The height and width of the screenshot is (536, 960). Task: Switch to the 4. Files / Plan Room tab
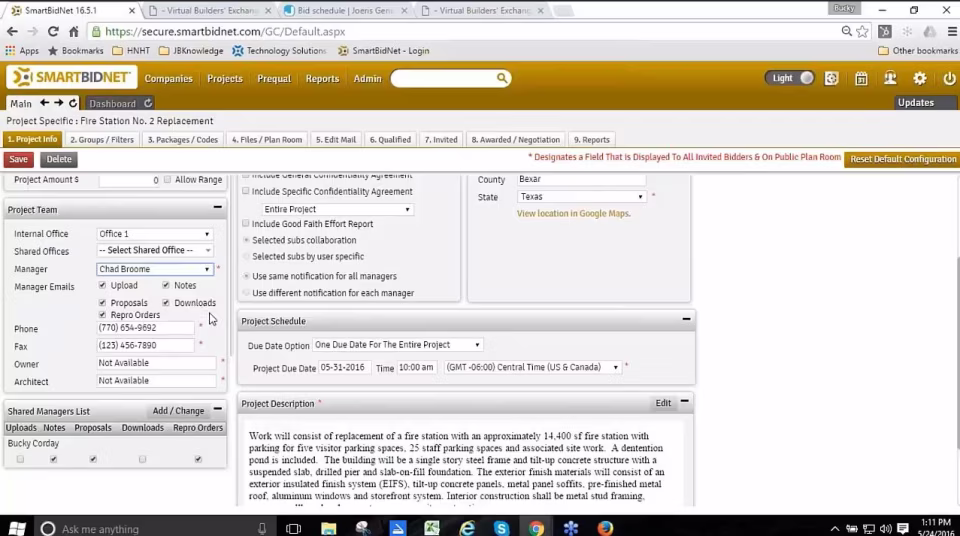click(267, 140)
